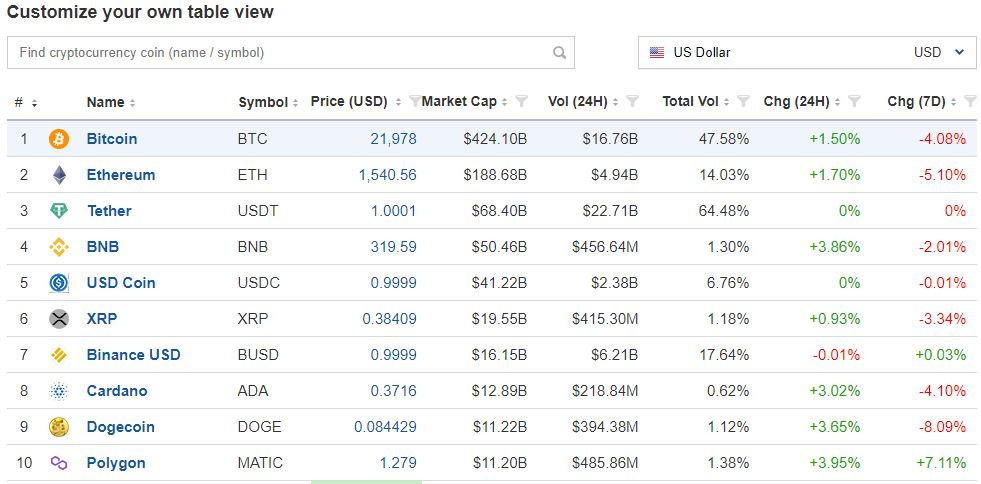981x484 pixels.
Task: Open the Total Vol column filter
Action: (743, 101)
